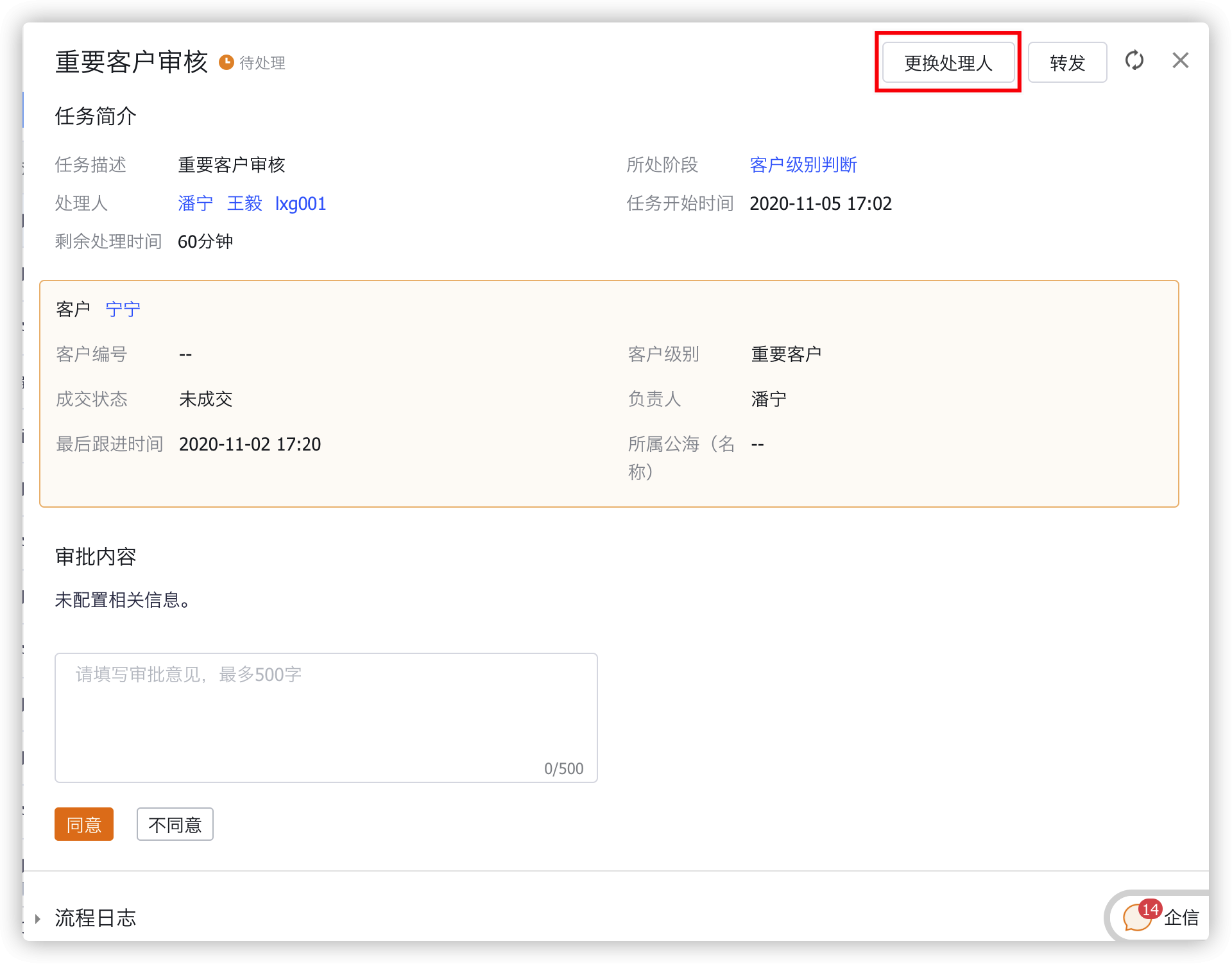Close the 重要客户审核 dialog

(x=1180, y=60)
